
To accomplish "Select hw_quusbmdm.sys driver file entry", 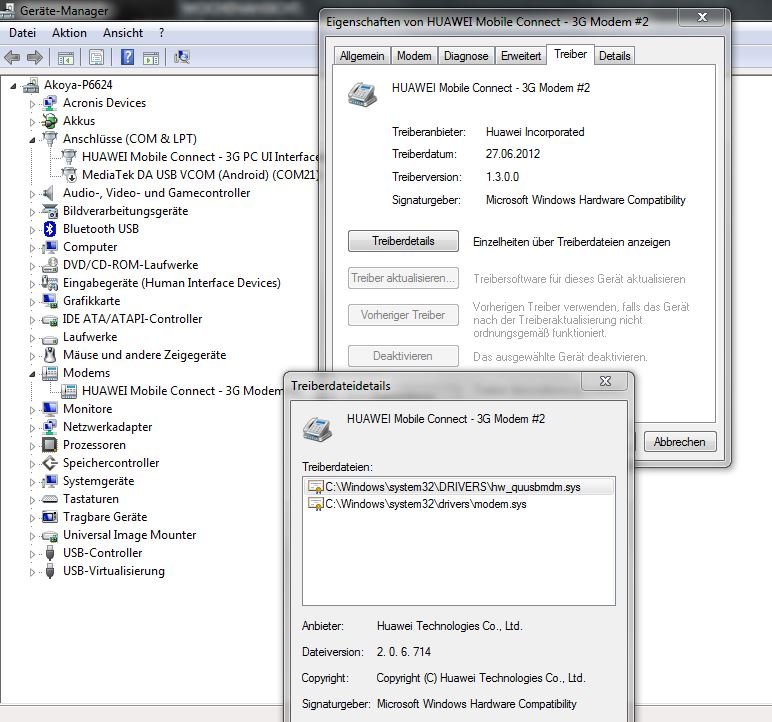I will point(459,487).
